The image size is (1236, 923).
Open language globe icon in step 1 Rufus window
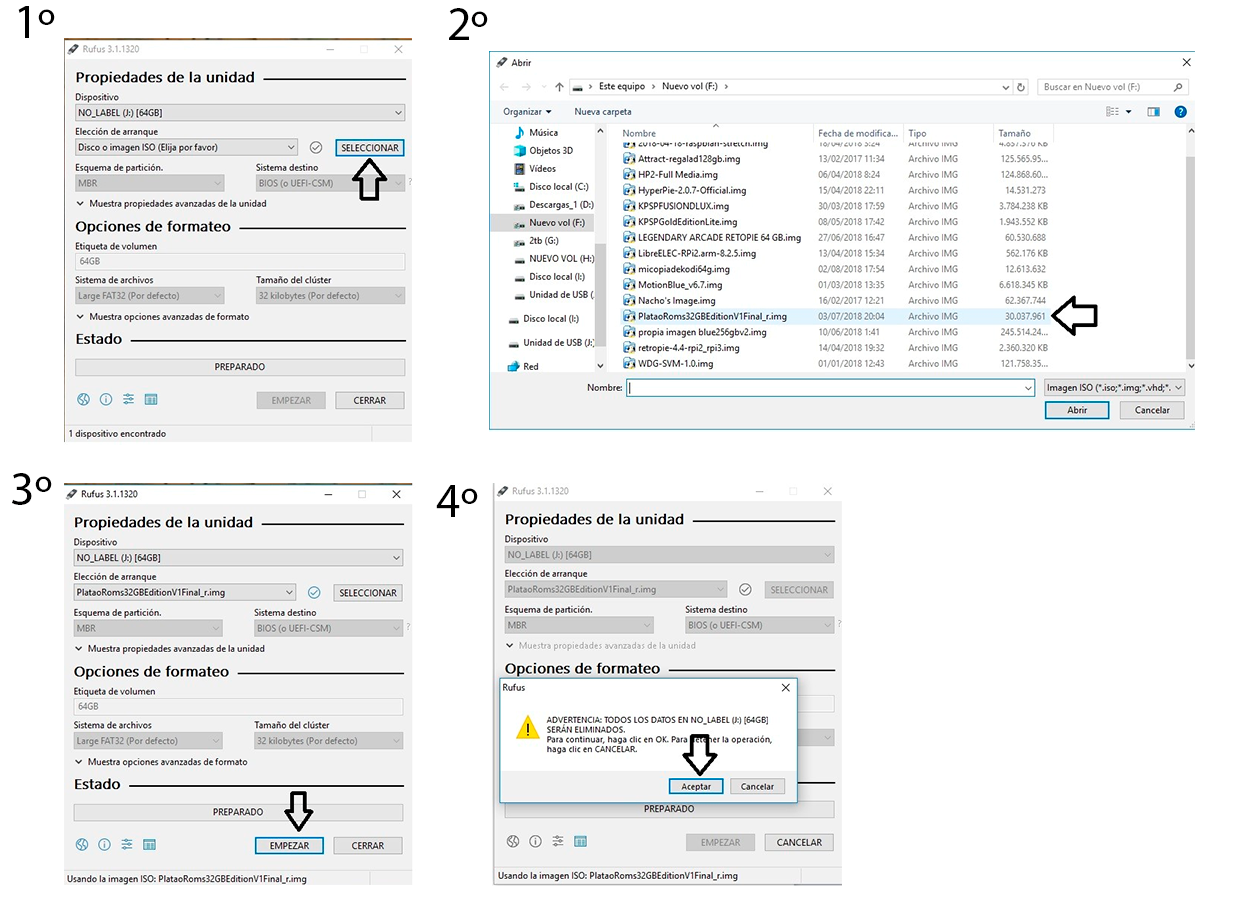83,399
